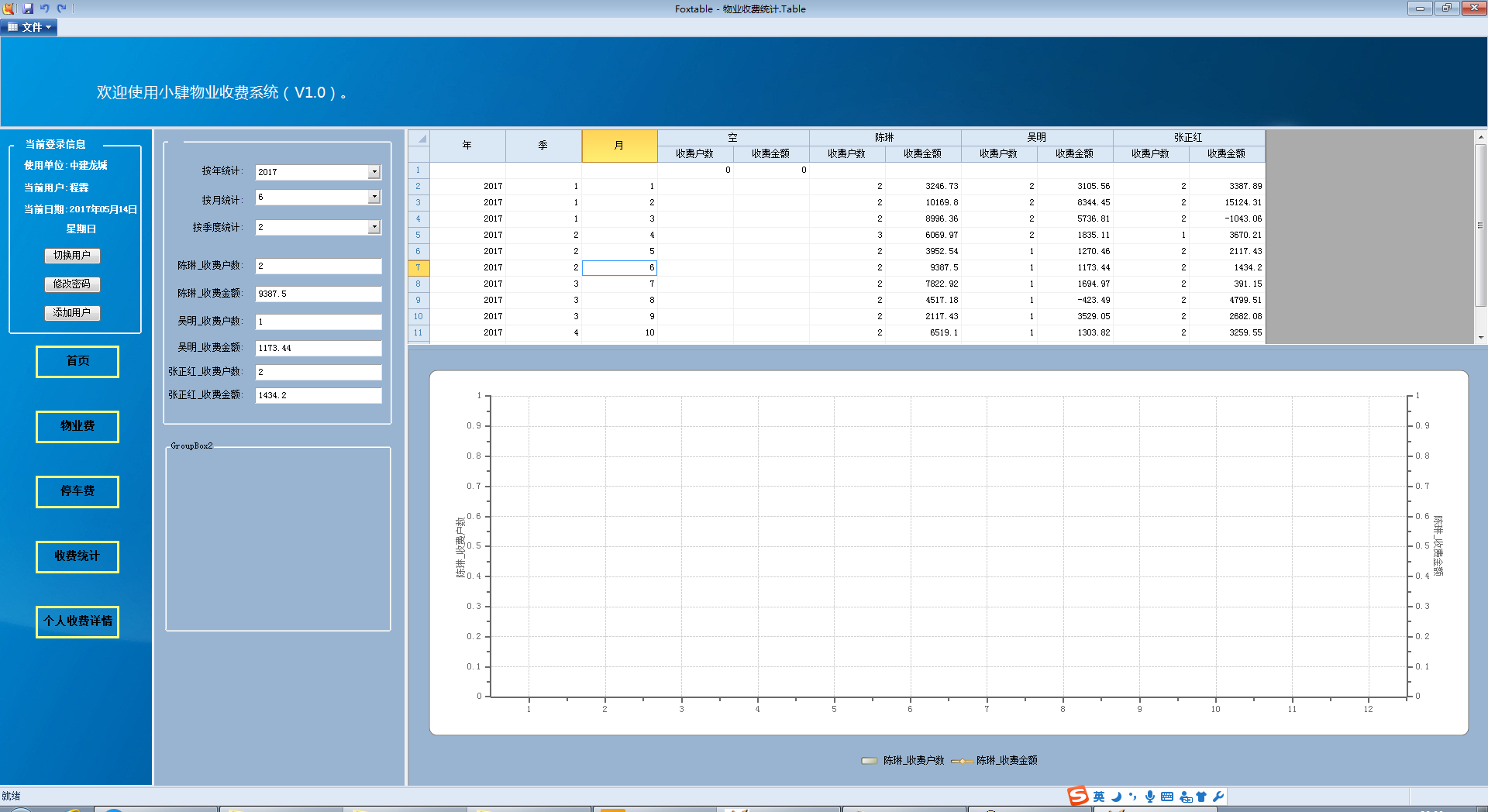Viewport: 1488px width, 812px height.
Task: Open the 收费统计 section
Action: pyautogui.click(x=77, y=556)
